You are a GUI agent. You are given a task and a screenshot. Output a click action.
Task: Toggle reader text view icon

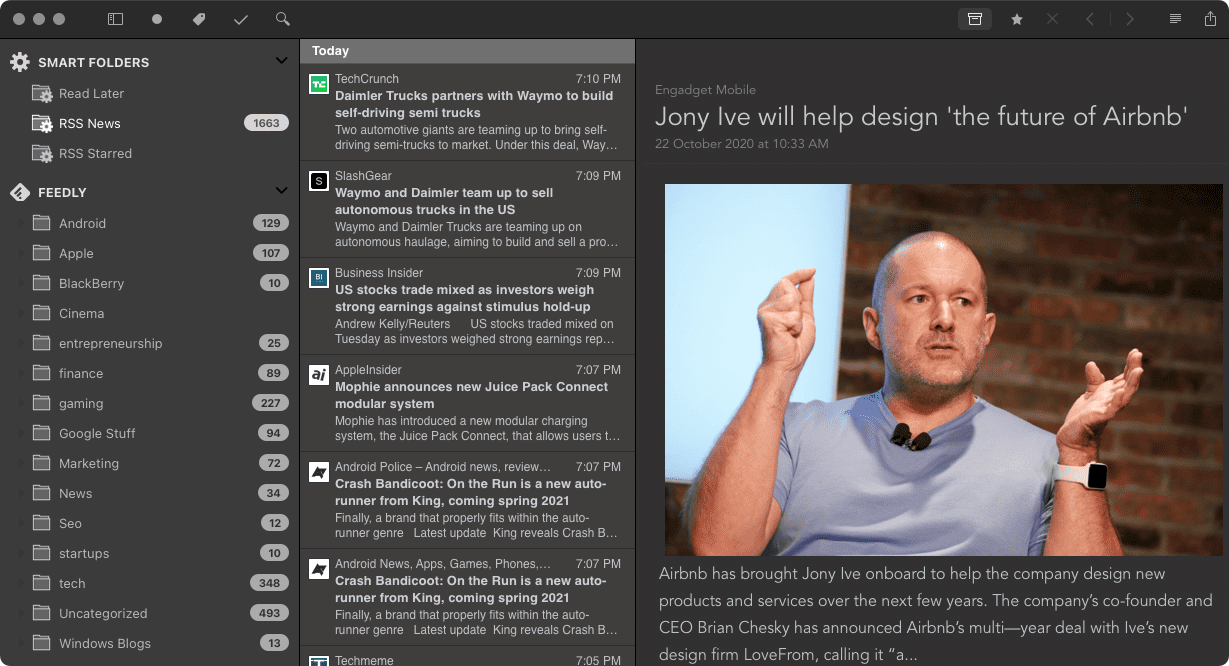(x=1176, y=19)
